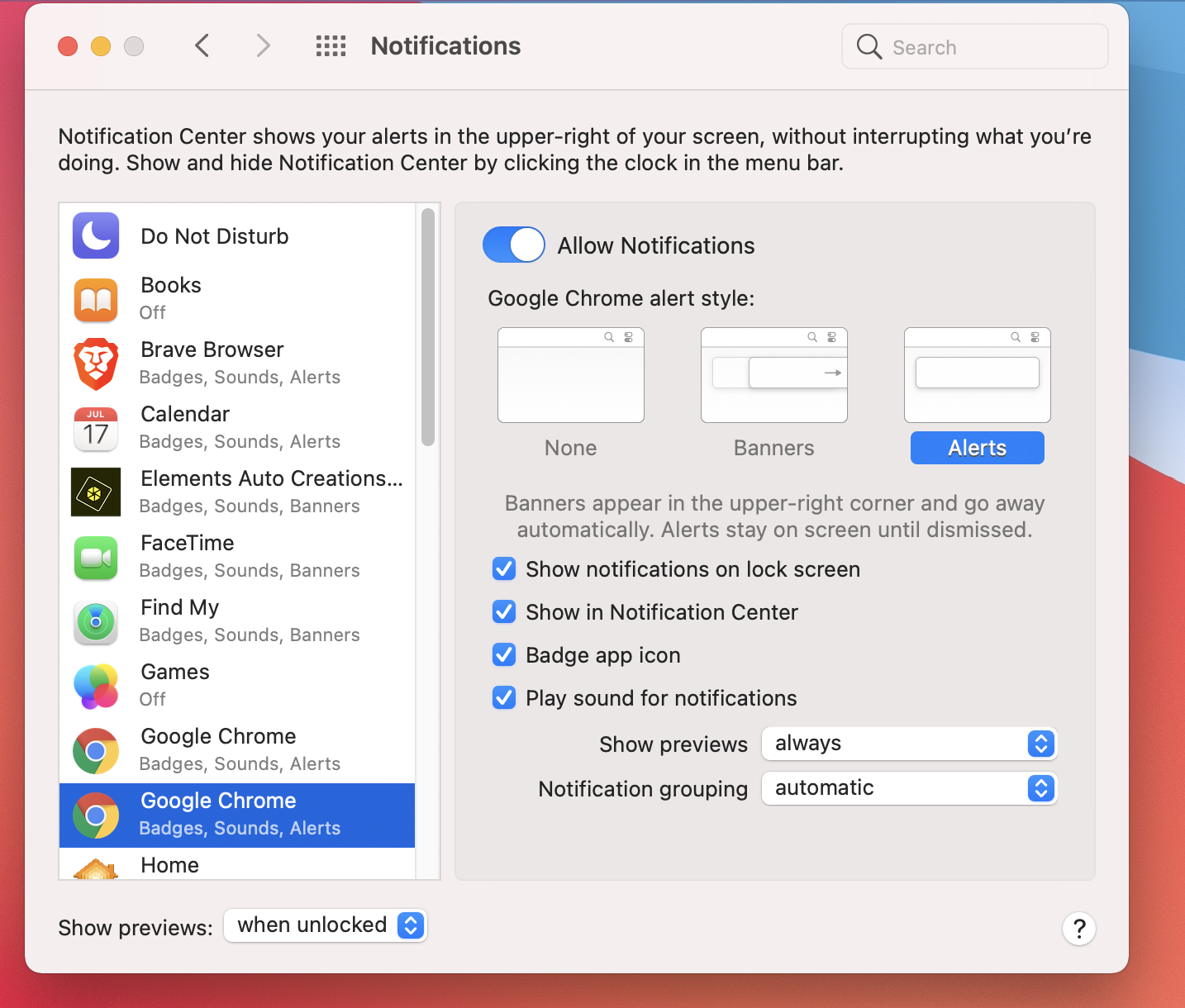Click the search magnifying glass icon
This screenshot has width=1185, height=1008.
point(869,46)
